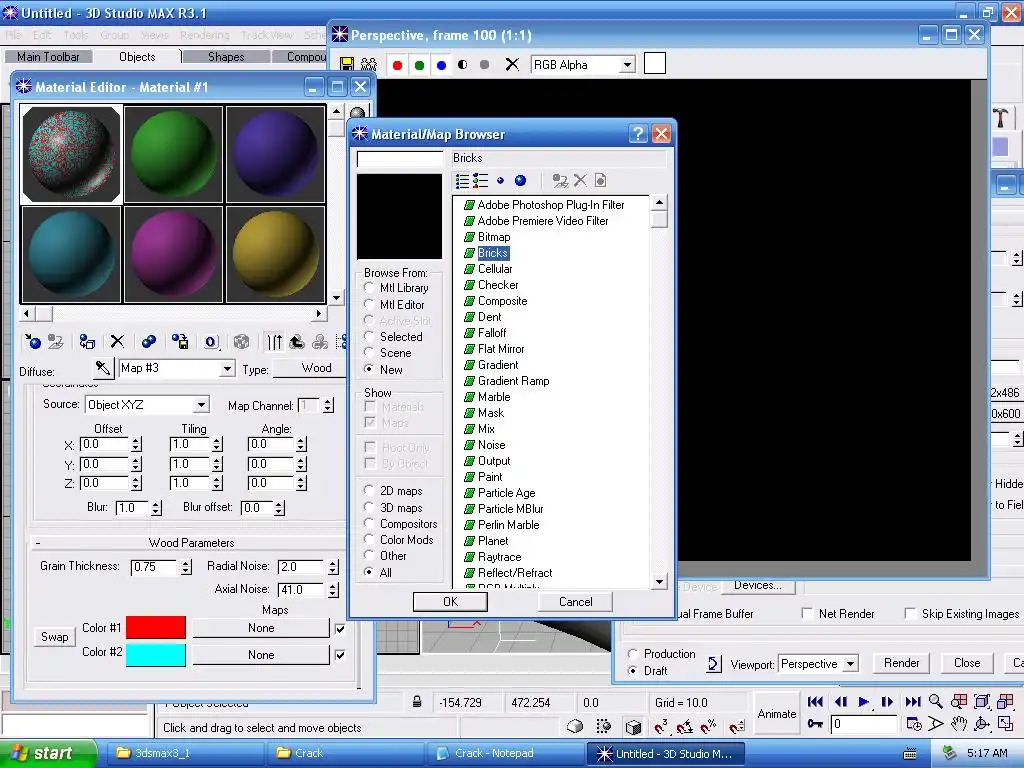
Task: Click Blur value spinner arrows
Action: [156, 508]
